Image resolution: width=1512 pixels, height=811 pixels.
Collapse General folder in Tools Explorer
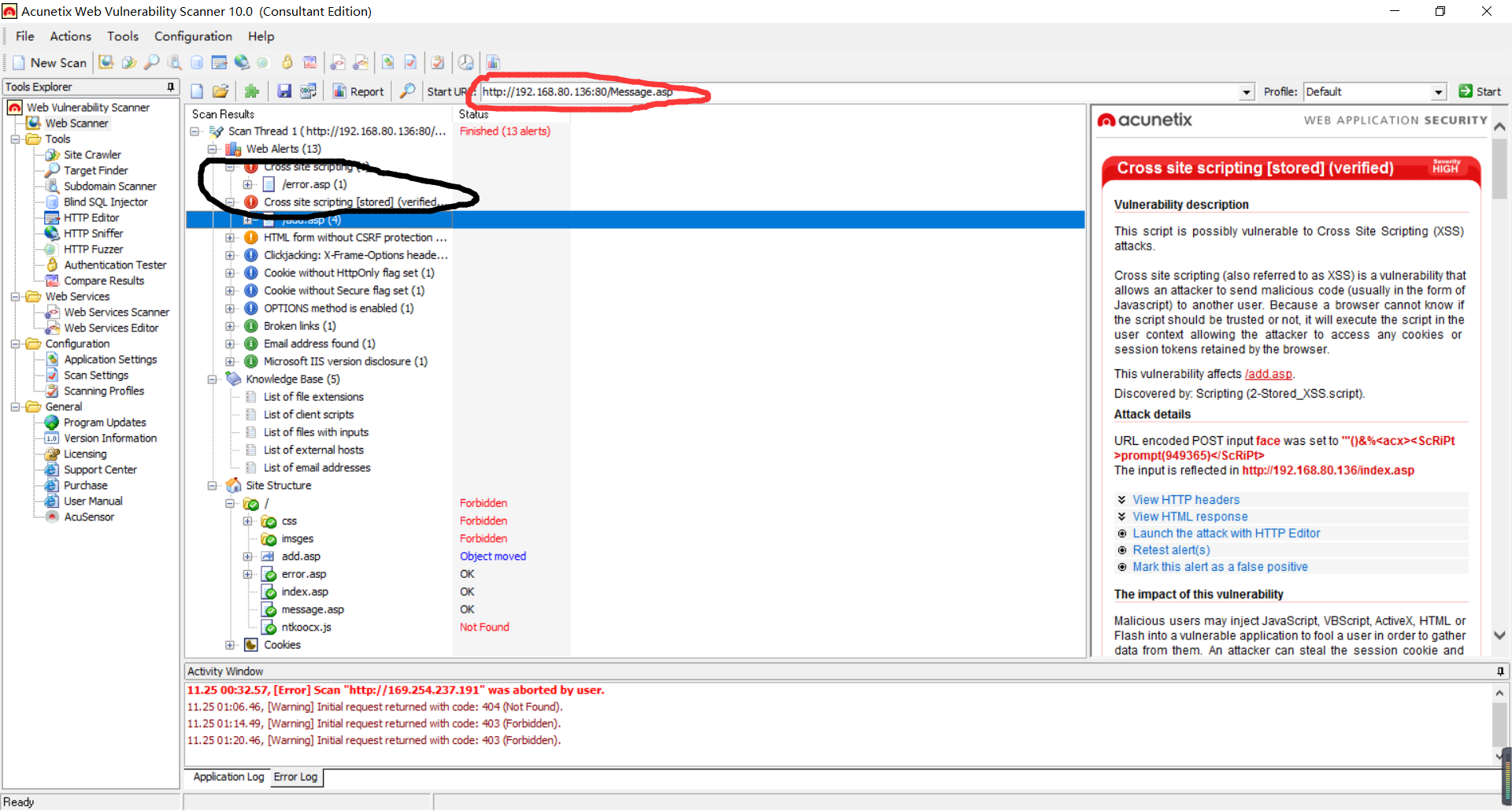tap(15, 407)
